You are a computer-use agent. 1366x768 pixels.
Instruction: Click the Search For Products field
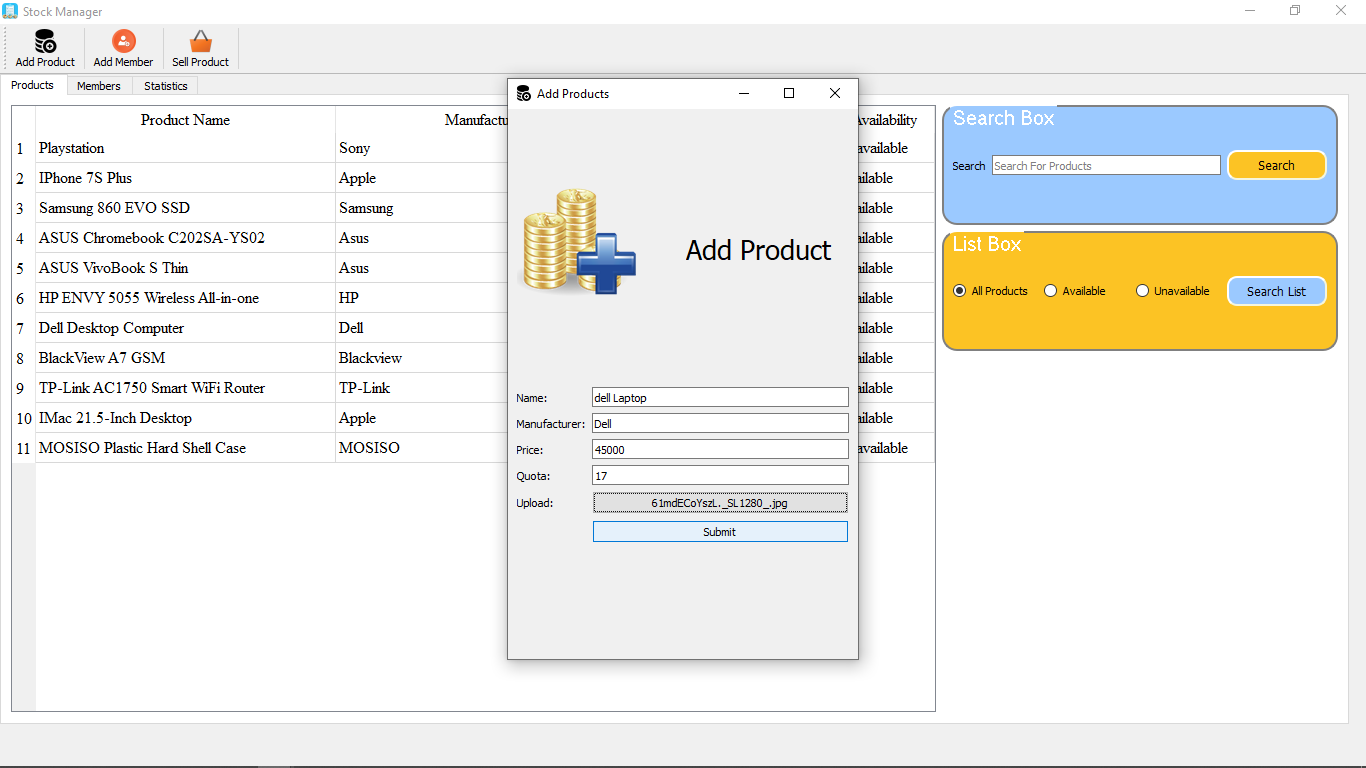pos(1106,166)
